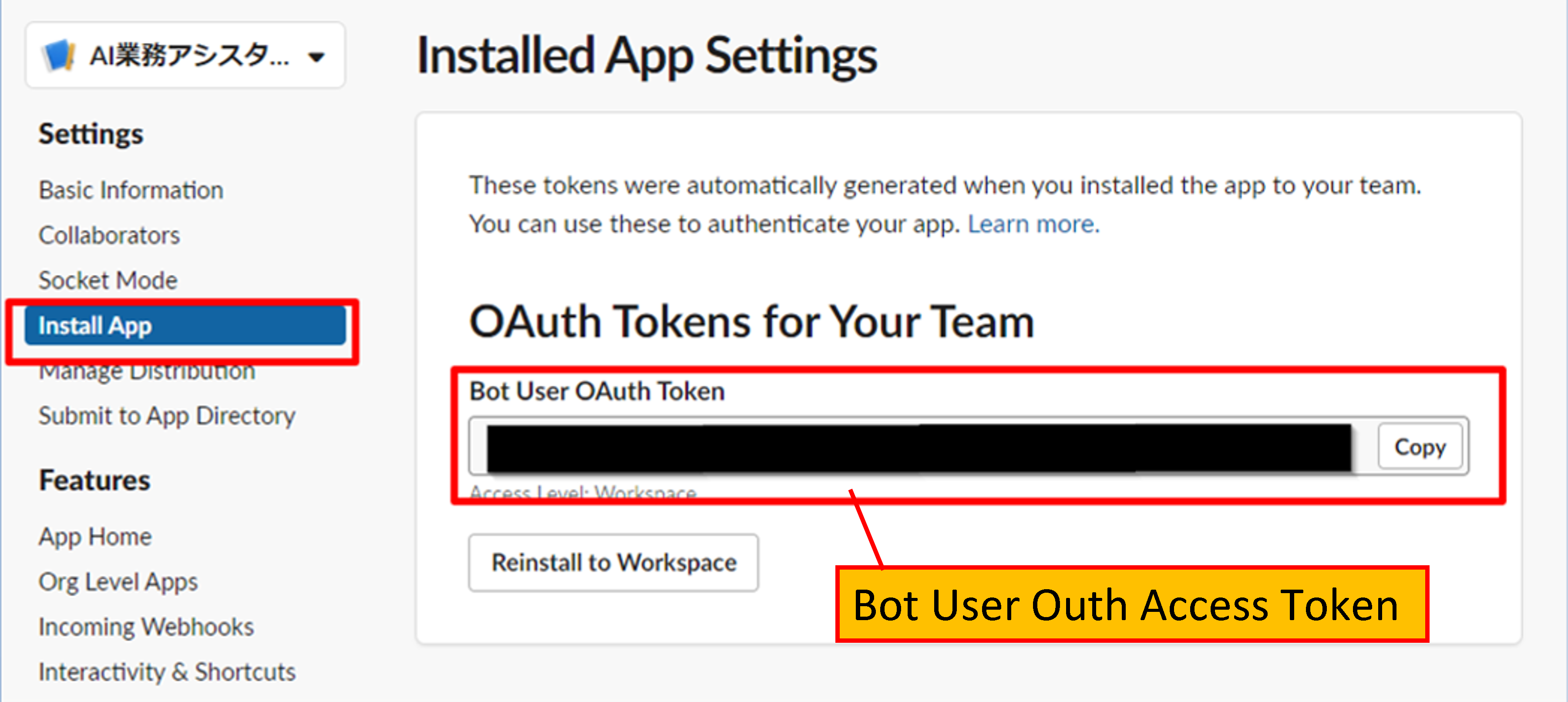Open Basic Information settings
Viewport: 1568px width, 702px height.
click(x=131, y=190)
